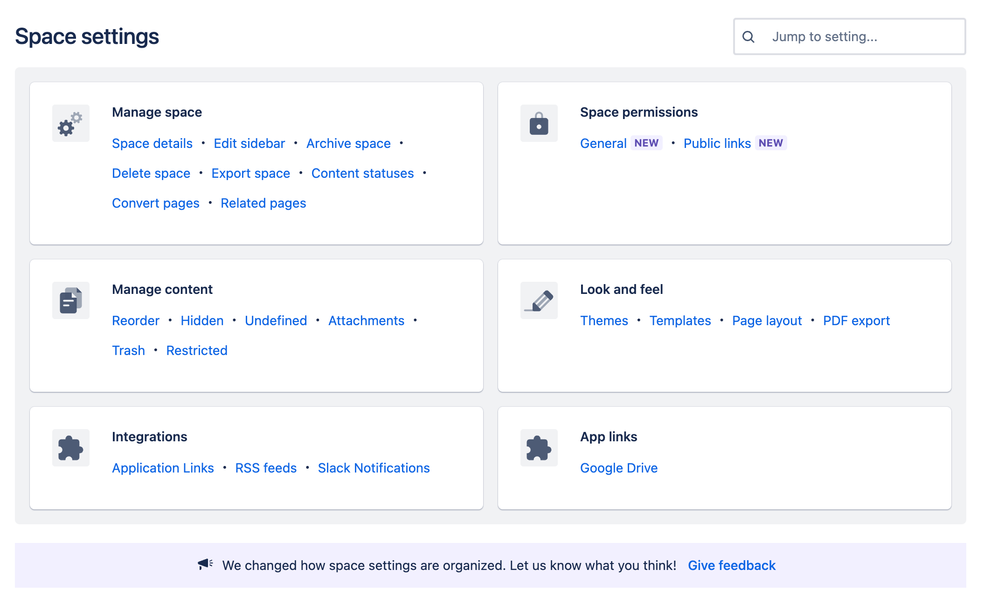The width and height of the screenshot is (998, 599).
Task: Click the App links puzzle piece icon
Action: [538, 448]
